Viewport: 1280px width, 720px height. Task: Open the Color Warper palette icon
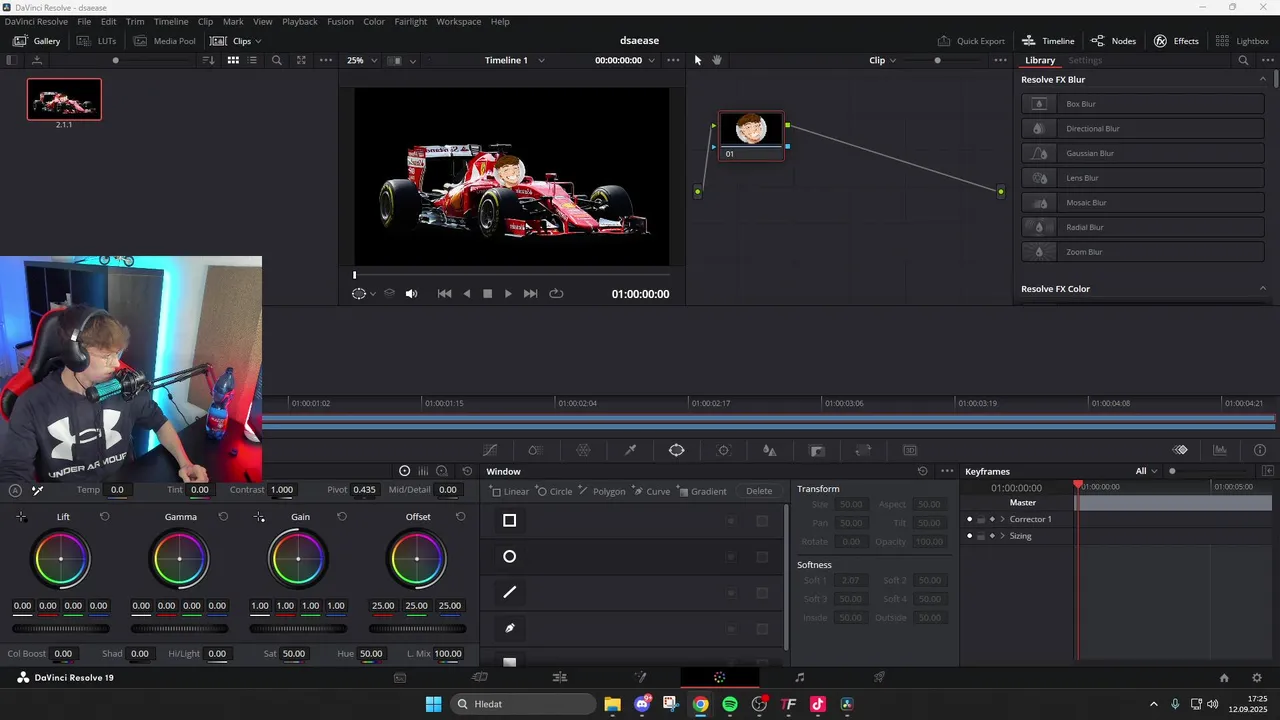[x=583, y=450]
